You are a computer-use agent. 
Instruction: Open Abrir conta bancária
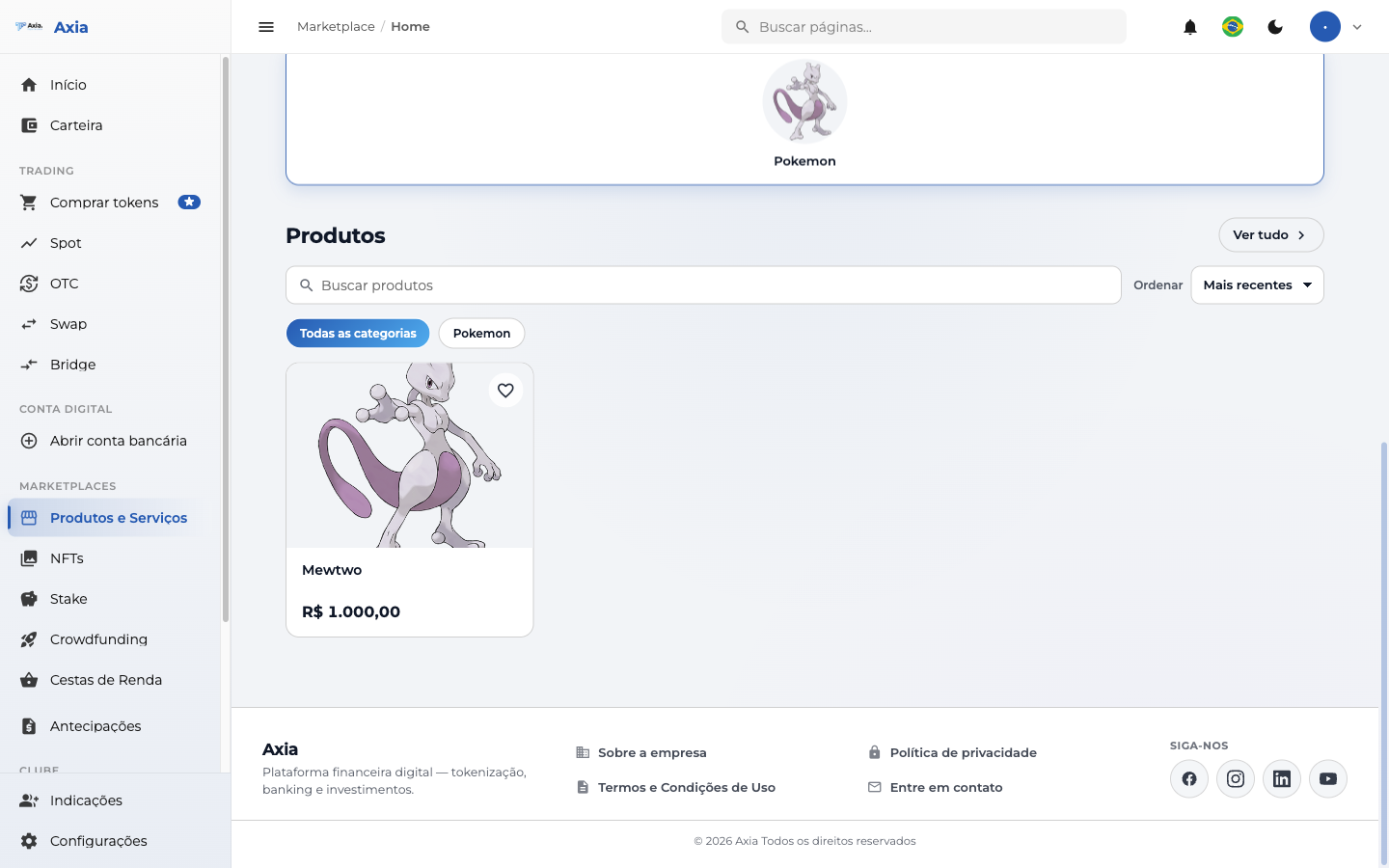(x=110, y=441)
